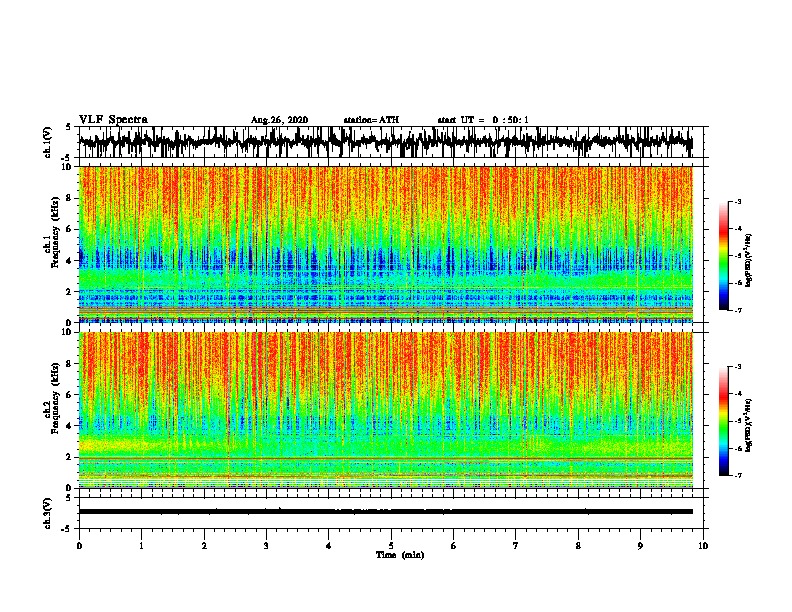
Task: Click the "-5" tick on ch.3(V) axis
Action: (67, 529)
